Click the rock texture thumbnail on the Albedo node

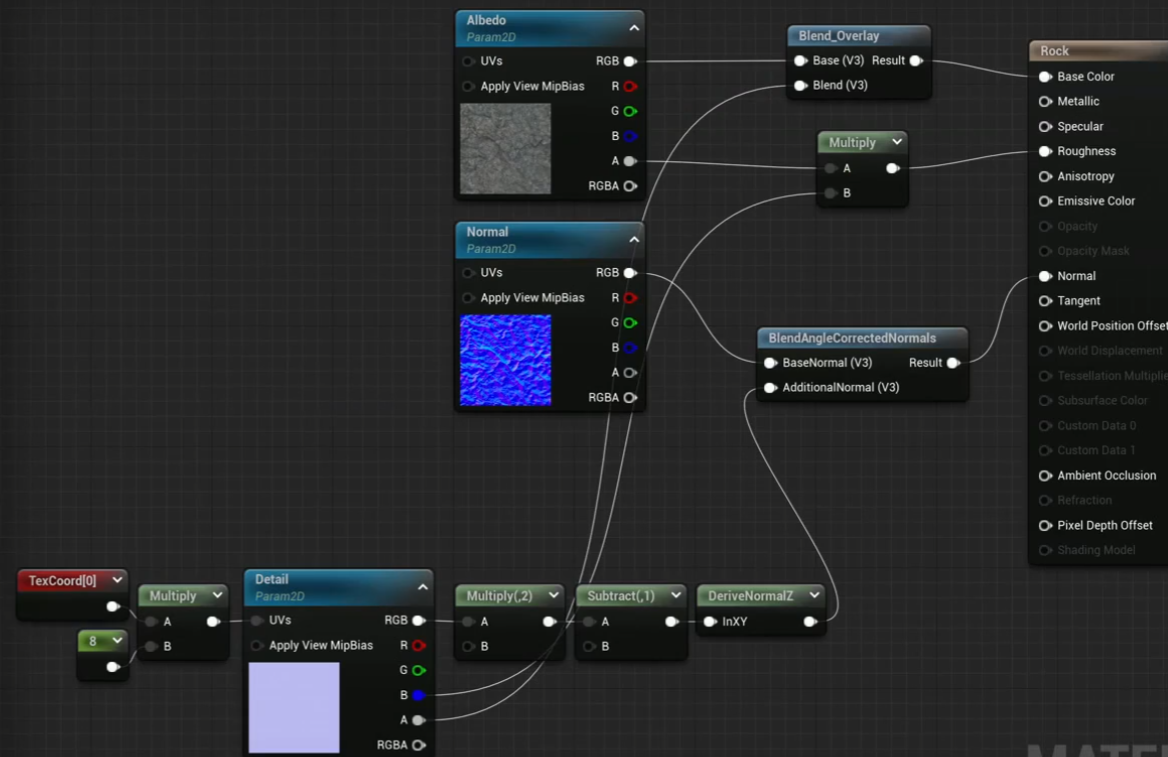pyautogui.click(x=505, y=148)
